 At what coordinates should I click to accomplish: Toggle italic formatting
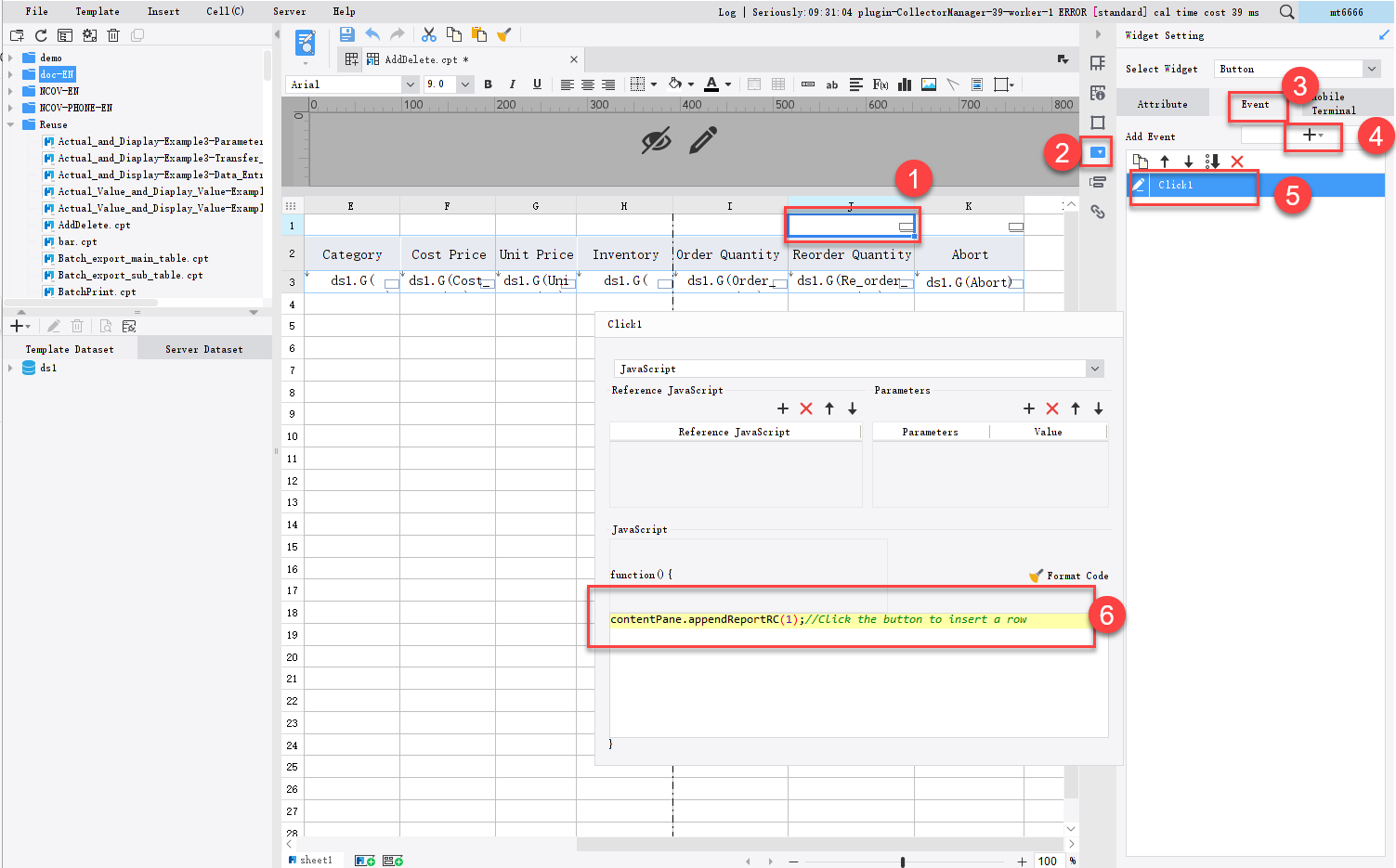point(512,84)
